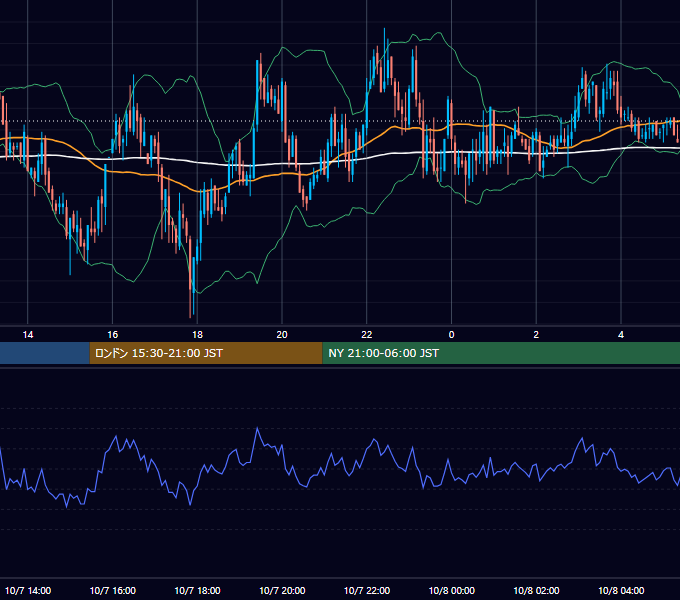Click the oscillator time label 10/7 20:00

(x=282, y=590)
